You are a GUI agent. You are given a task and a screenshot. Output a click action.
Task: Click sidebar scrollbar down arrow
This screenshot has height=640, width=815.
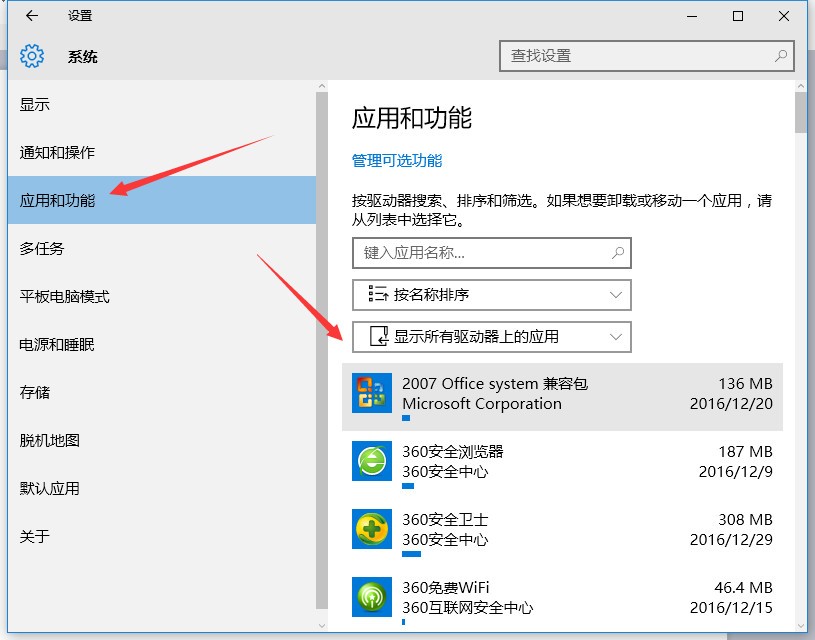tap(322, 625)
